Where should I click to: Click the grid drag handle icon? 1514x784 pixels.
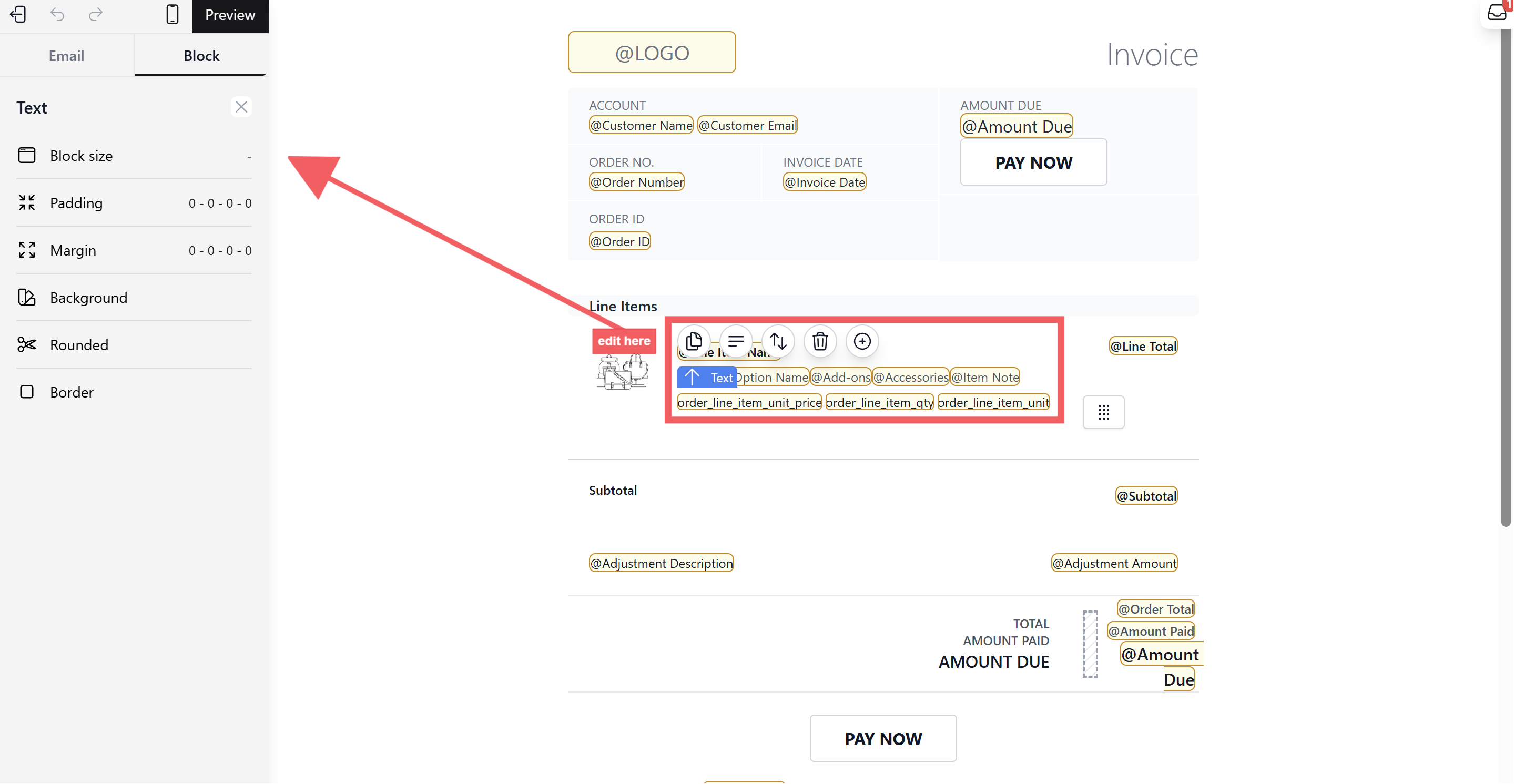click(1103, 413)
